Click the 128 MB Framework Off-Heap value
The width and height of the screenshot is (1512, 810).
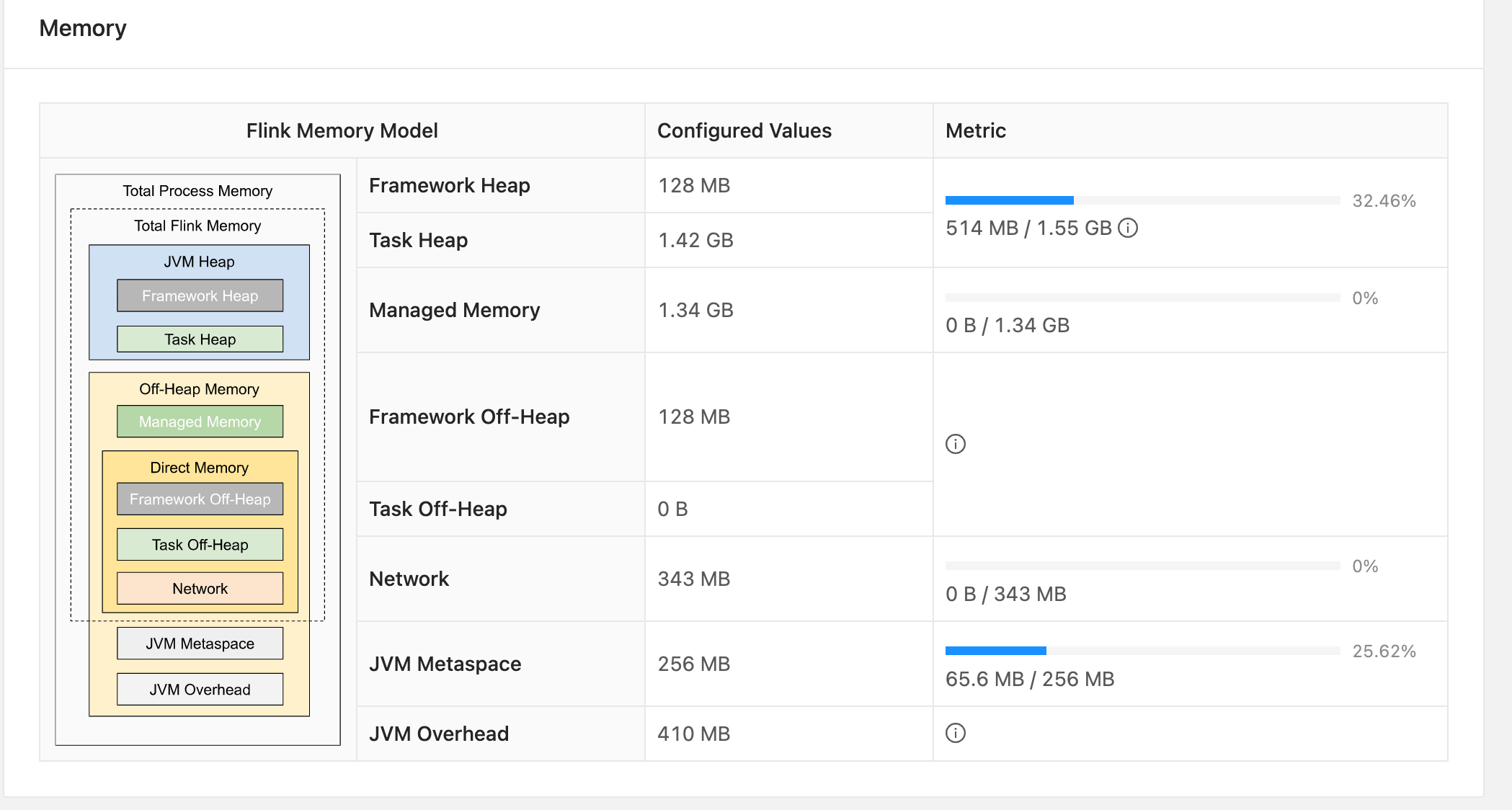(x=694, y=417)
